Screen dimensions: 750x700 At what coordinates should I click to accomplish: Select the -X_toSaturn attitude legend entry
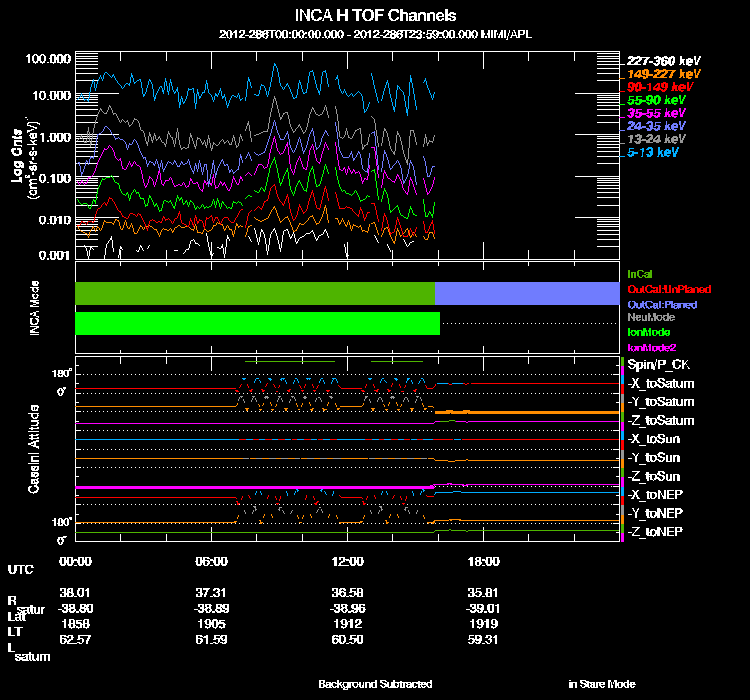click(x=661, y=384)
